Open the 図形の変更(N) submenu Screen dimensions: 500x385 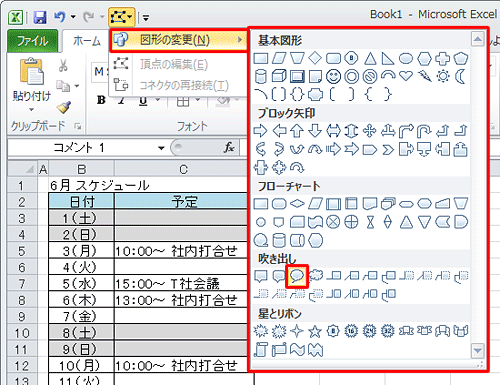[x=178, y=40]
